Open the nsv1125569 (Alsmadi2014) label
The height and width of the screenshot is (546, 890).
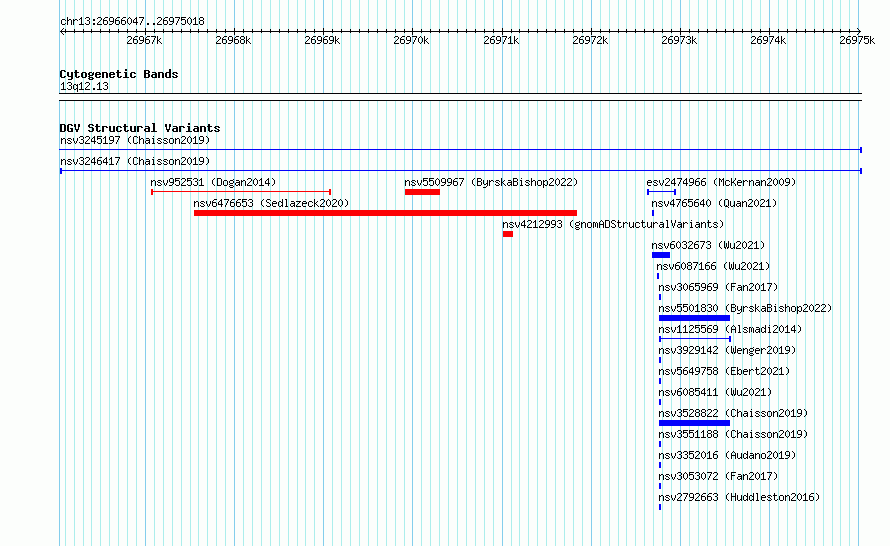(730, 329)
